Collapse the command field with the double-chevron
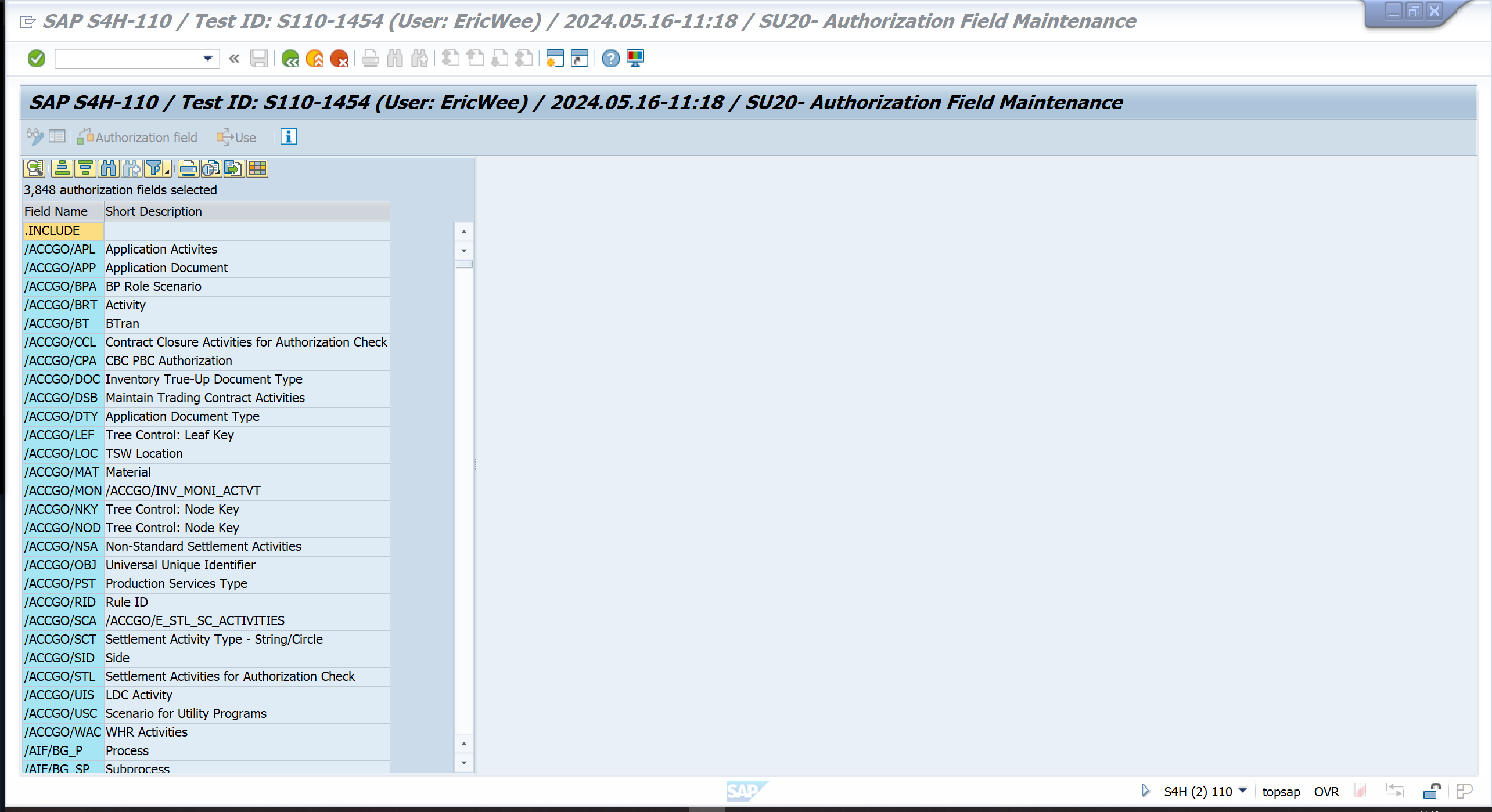The width and height of the screenshot is (1492, 812). [x=235, y=59]
